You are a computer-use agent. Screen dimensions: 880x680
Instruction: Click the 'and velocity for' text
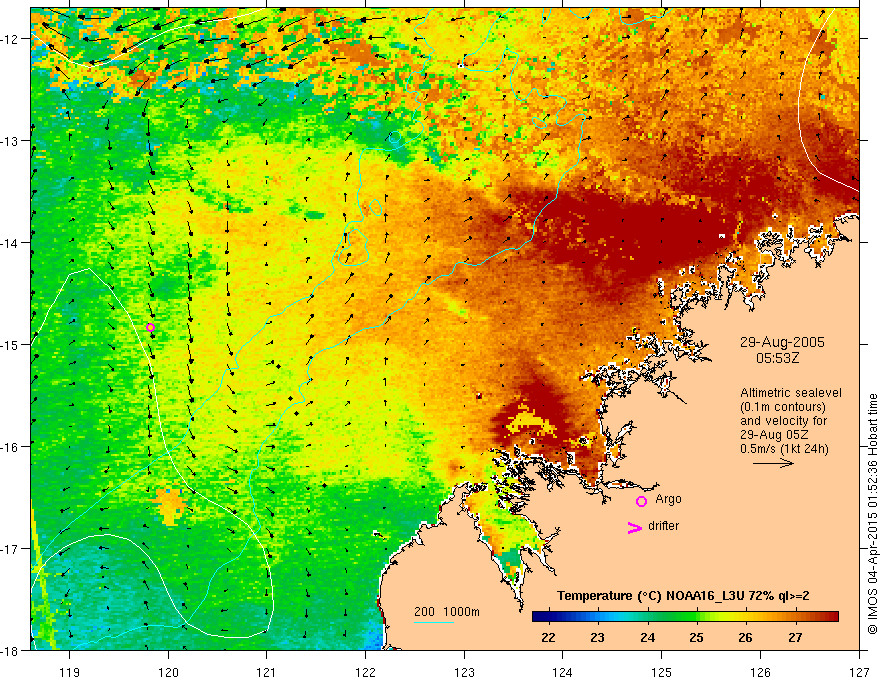click(783, 421)
